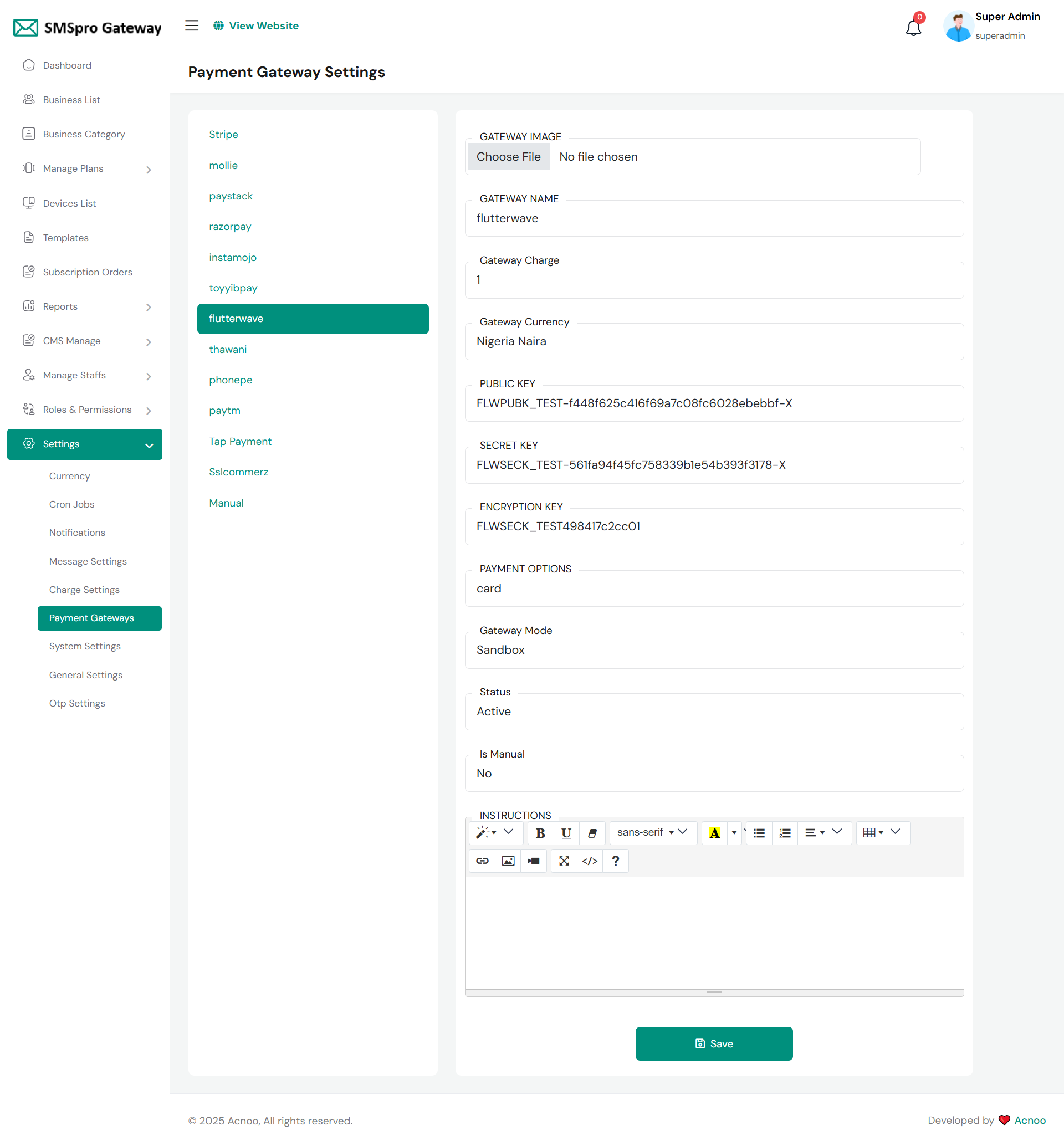The image size is (1064, 1146).
Task: Open the Gateway Mode dropdown
Action: point(714,649)
